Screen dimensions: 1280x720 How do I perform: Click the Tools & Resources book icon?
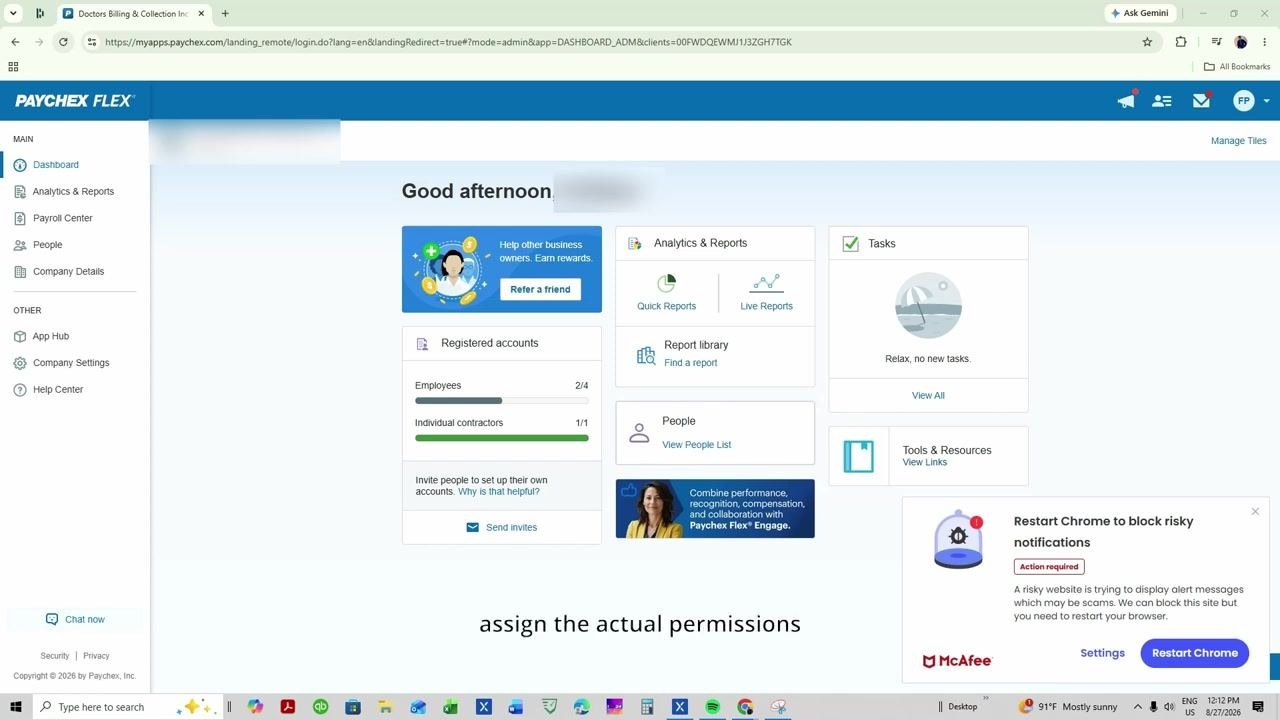[x=859, y=456]
